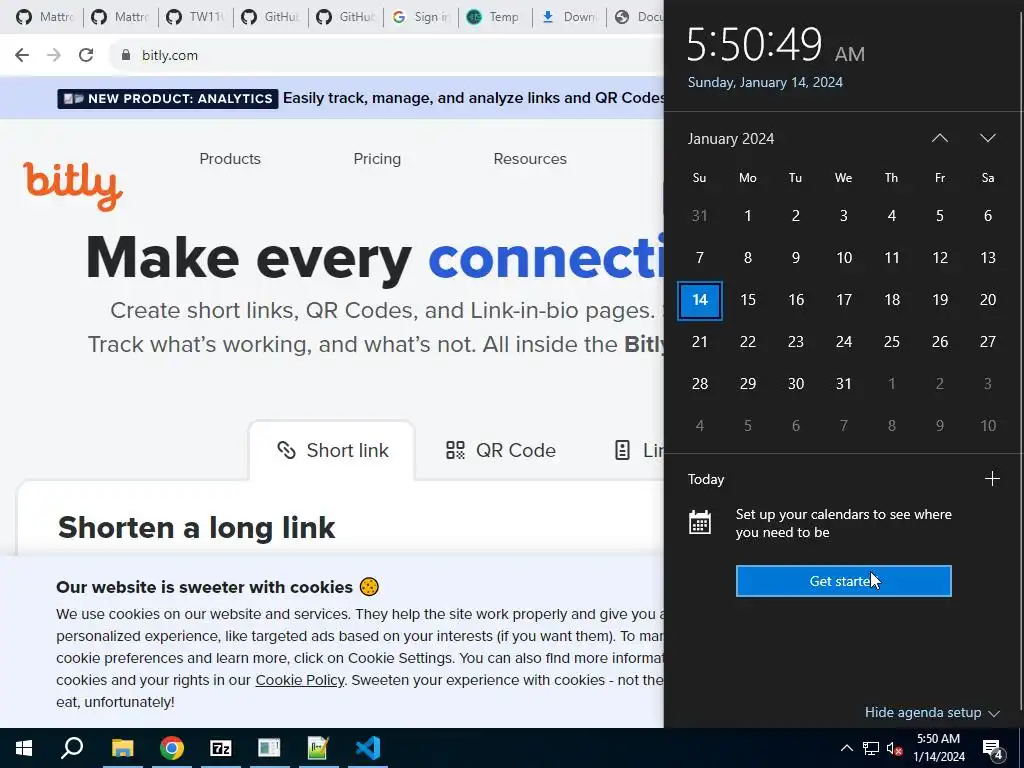
Task: Click the network icon in system tray
Action: pyautogui.click(x=871, y=748)
